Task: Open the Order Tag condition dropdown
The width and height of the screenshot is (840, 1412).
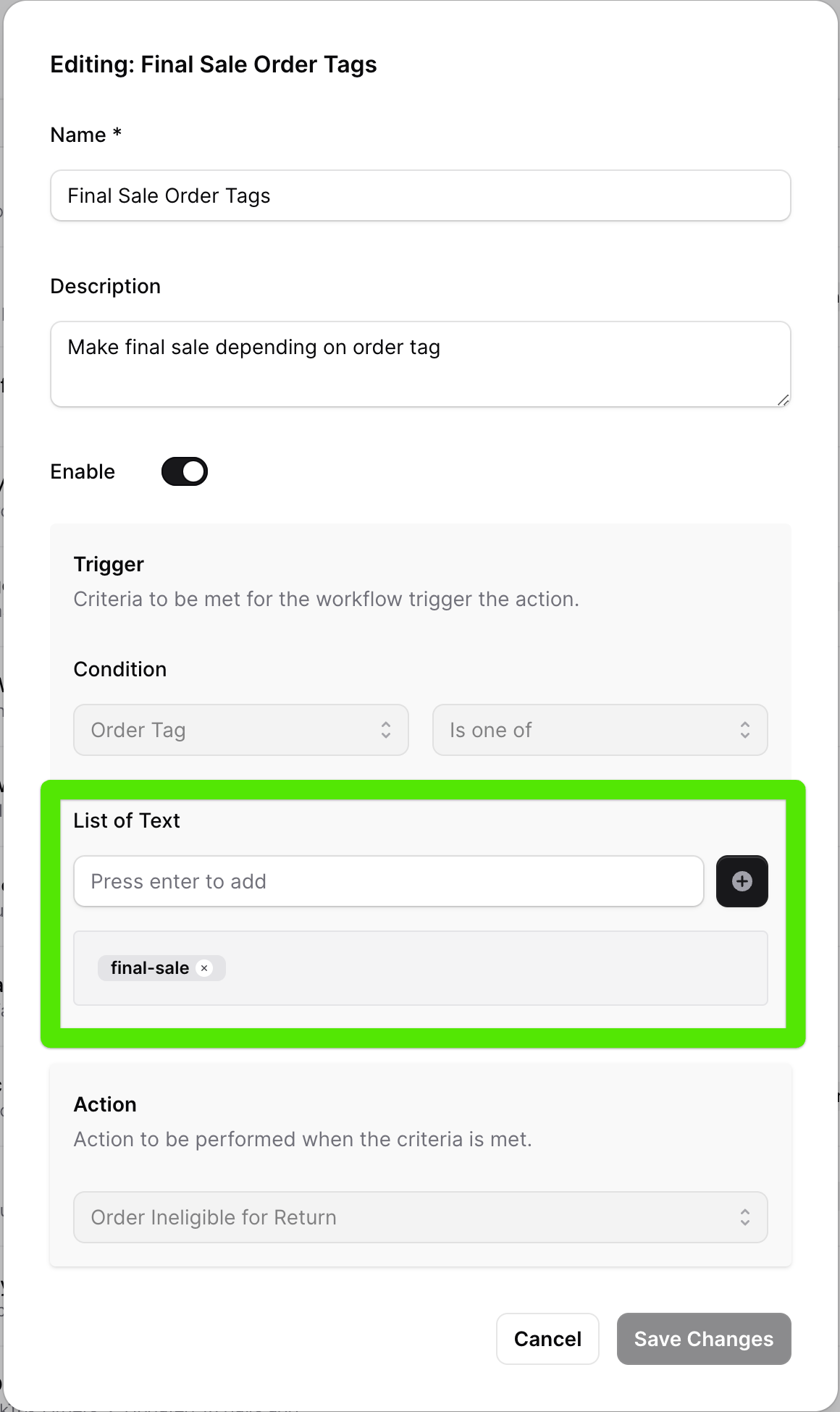Action: (x=240, y=730)
